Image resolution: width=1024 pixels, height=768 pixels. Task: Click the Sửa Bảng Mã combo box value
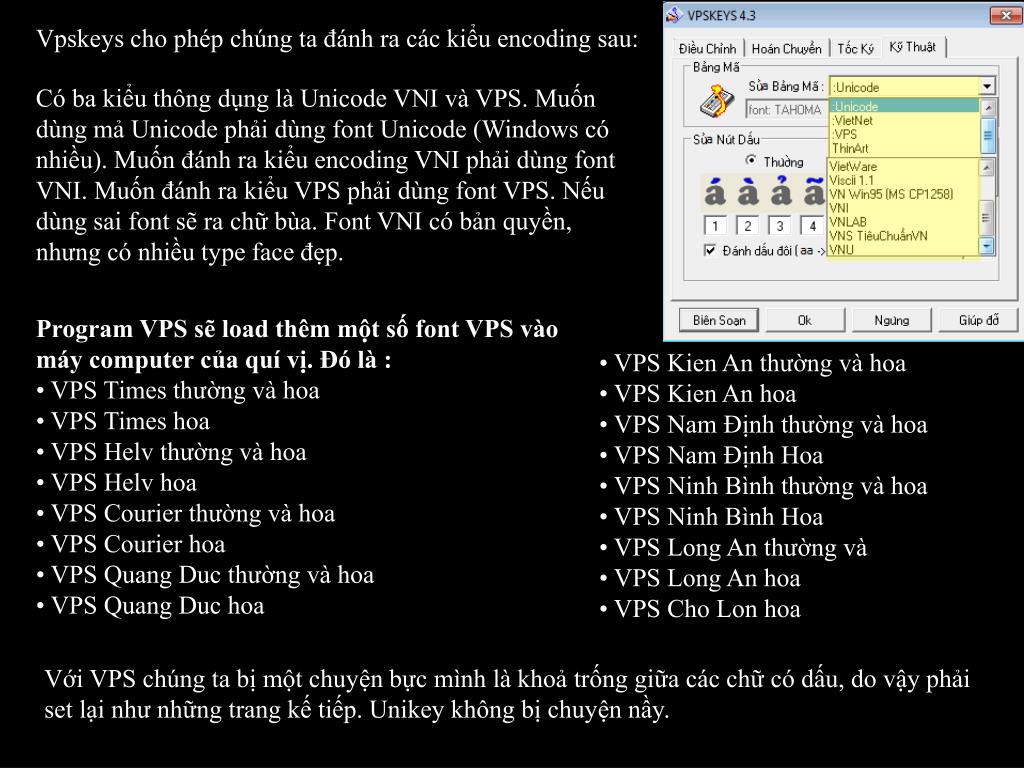click(x=904, y=86)
